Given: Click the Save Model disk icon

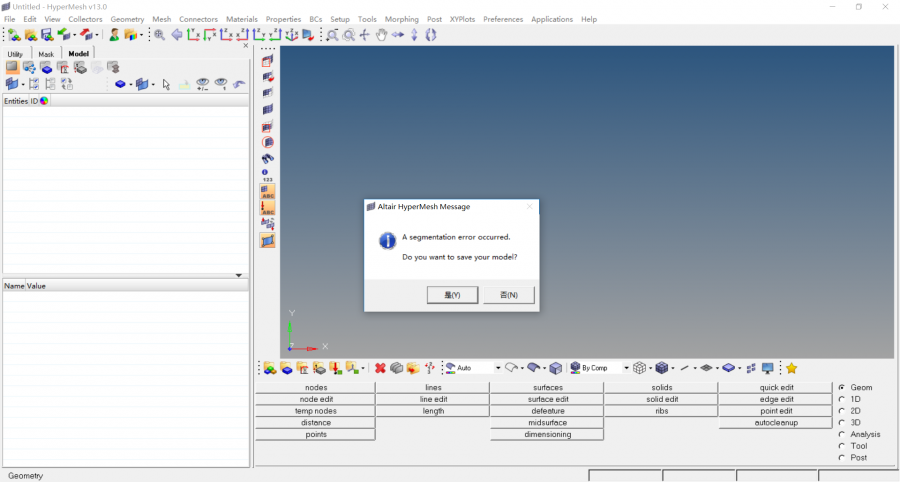Looking at the screenshot, I should (x=47, y=35).
